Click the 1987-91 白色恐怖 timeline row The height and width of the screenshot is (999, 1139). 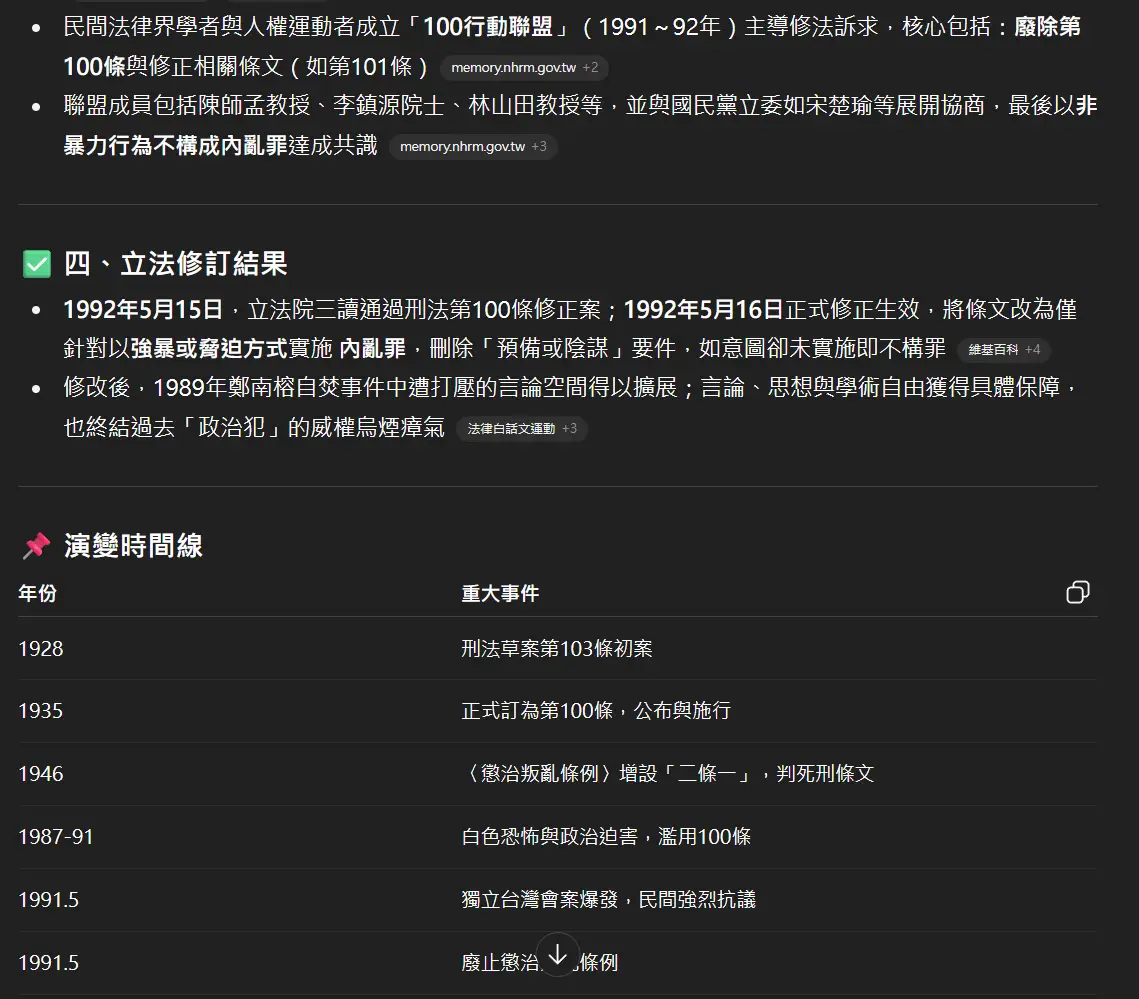[400, 836]
